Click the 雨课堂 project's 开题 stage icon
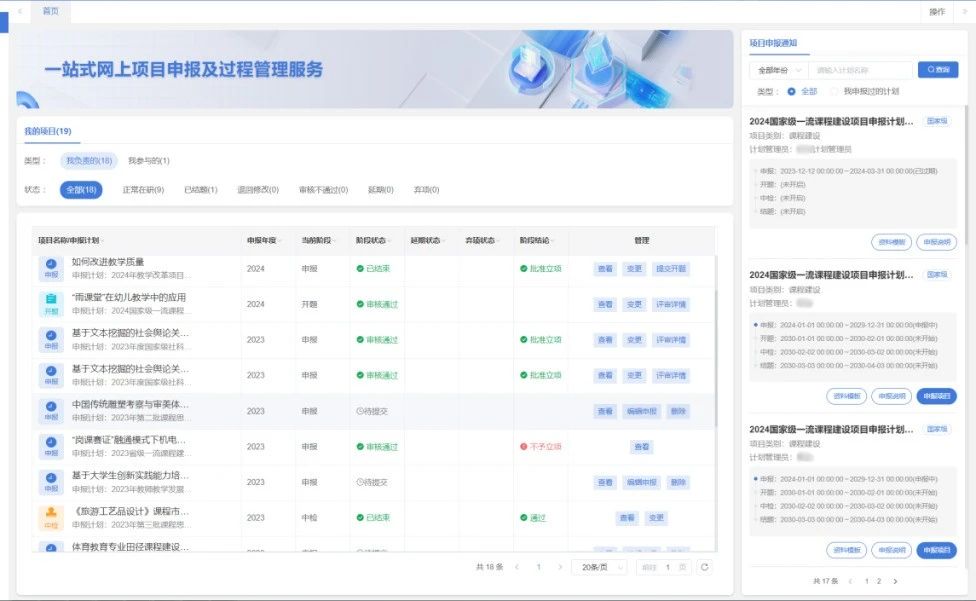 [51, 304]
